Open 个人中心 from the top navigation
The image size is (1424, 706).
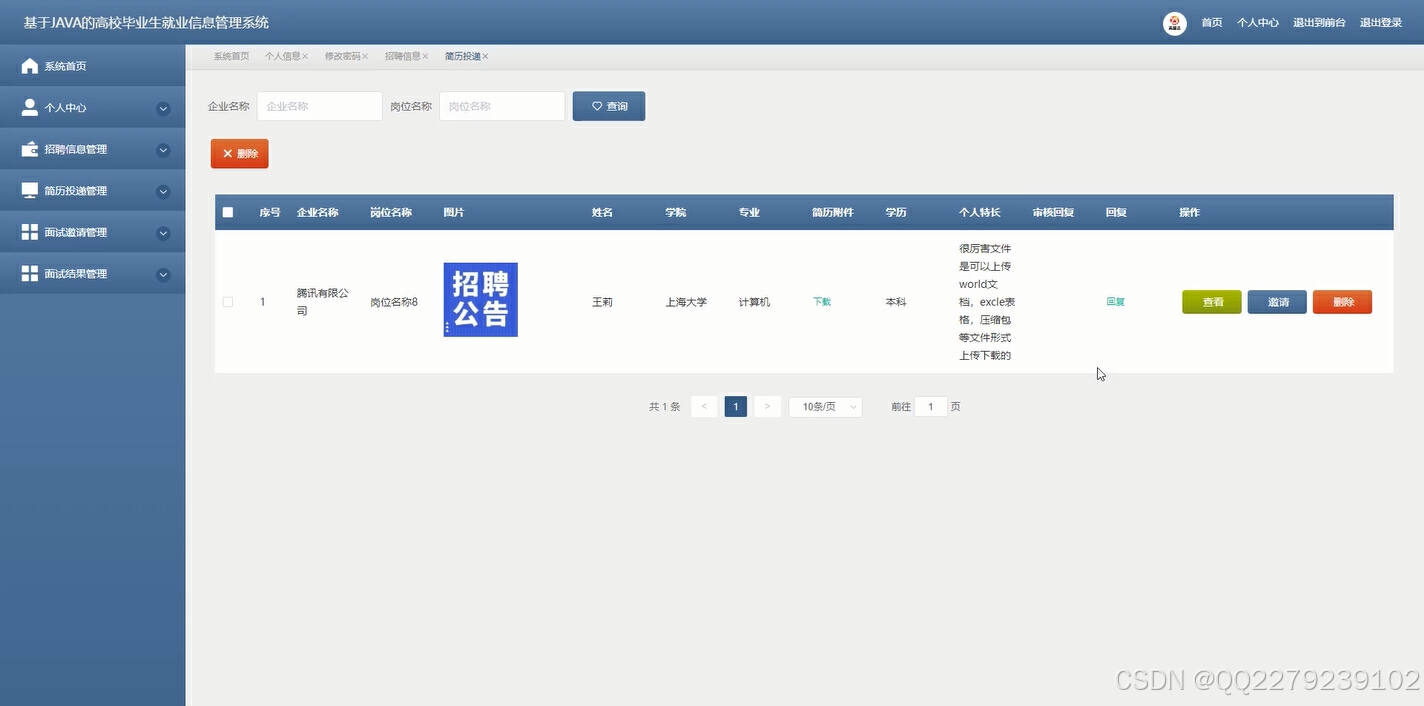click(1257, 22)
